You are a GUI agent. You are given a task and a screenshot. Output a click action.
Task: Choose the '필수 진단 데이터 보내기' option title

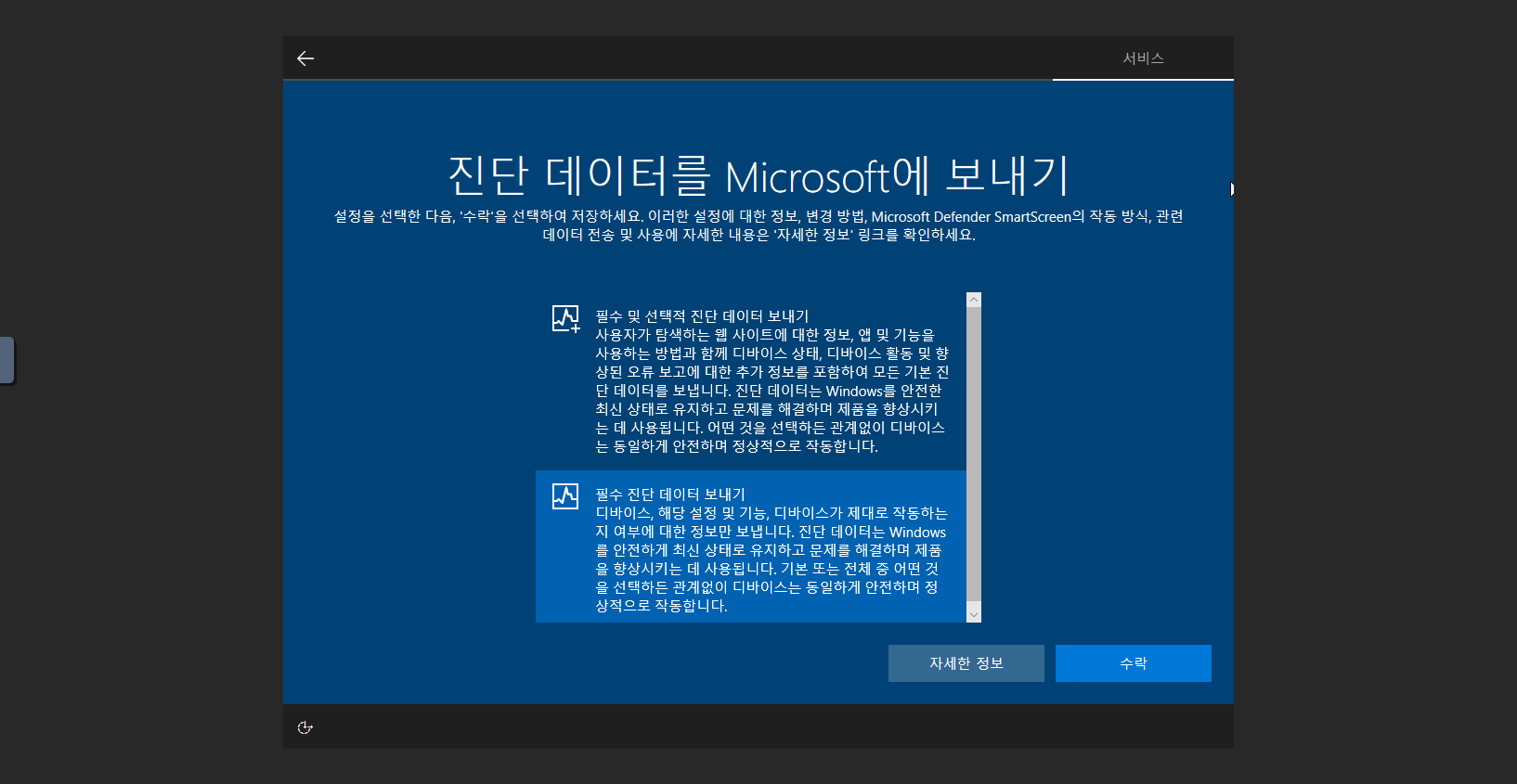(x=669, y=495)
